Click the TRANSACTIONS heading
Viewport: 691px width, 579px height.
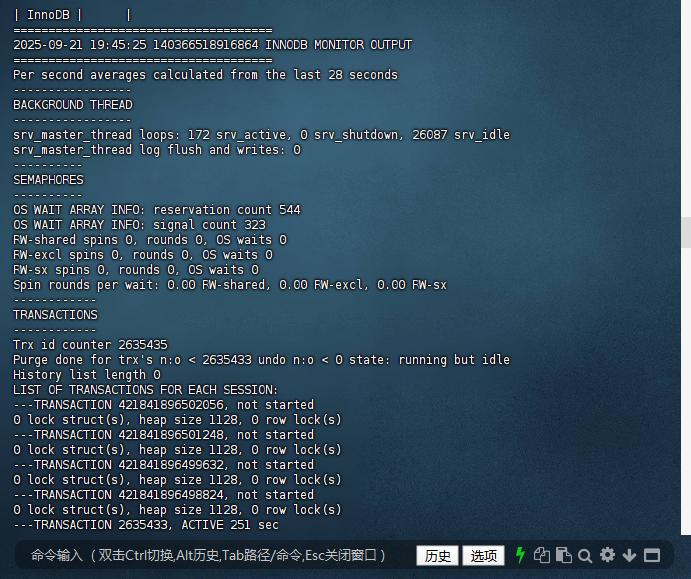(56, 315)
